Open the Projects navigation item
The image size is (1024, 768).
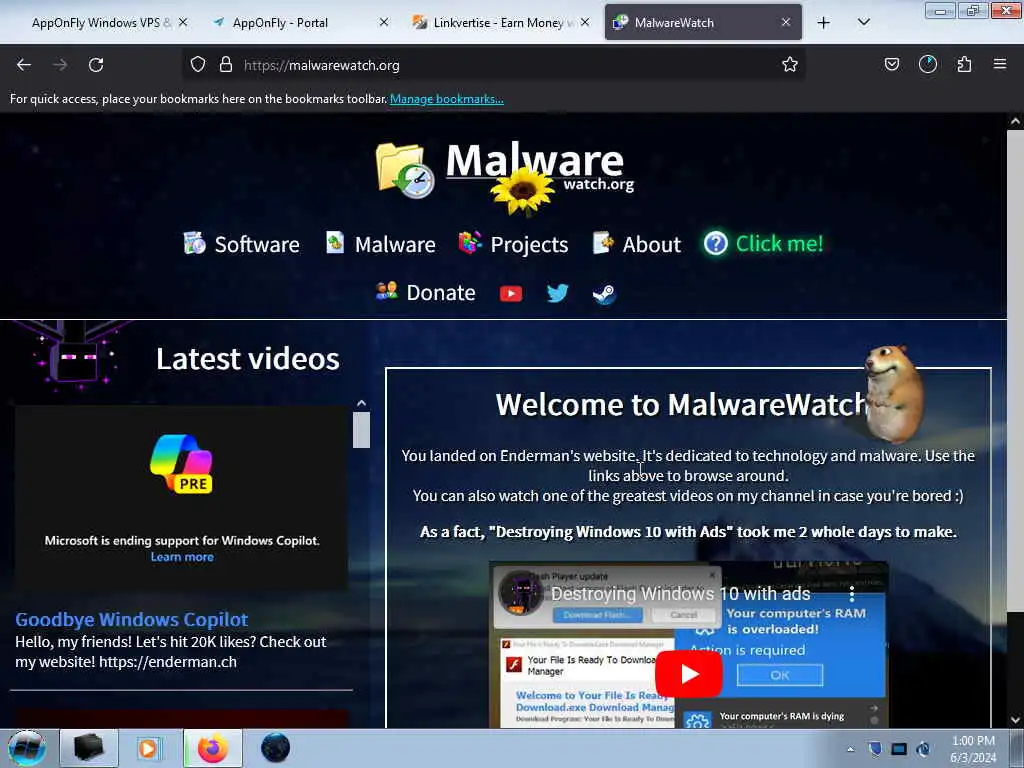coord(513,244)
